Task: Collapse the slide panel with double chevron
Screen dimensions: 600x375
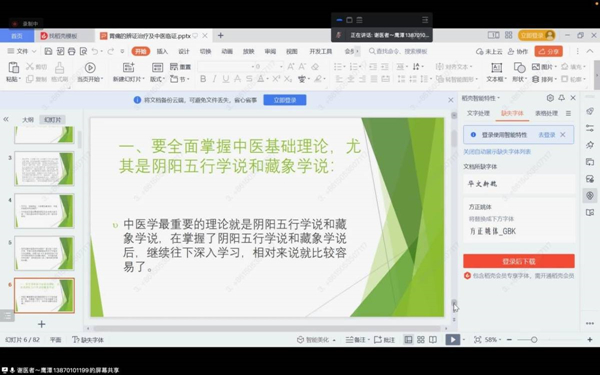Action: click(6, 119)
